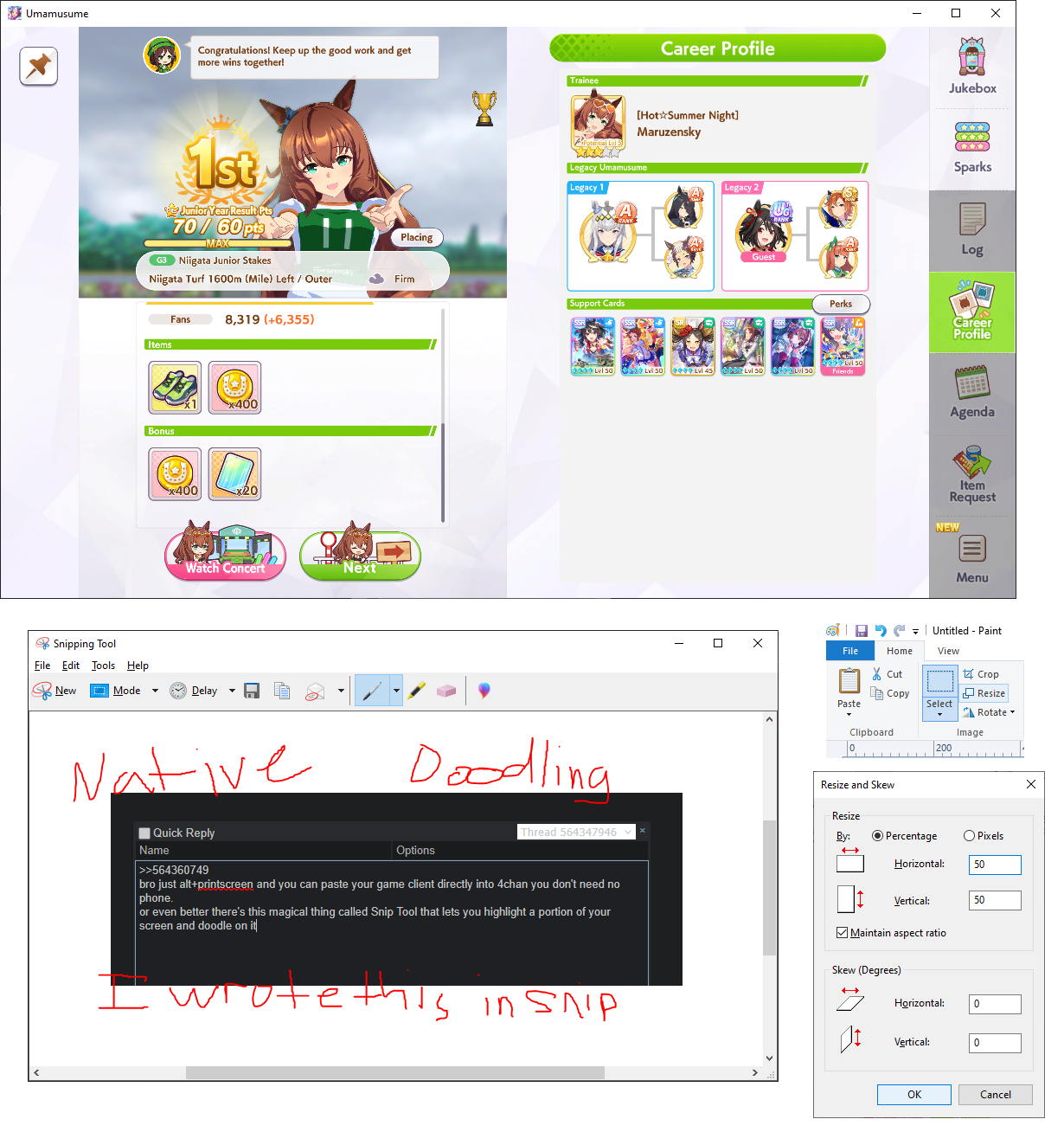Viewport: 1064px width, 1132px height.
Task: Open the trophy icon on race result
Action: (x=484, y=109)
